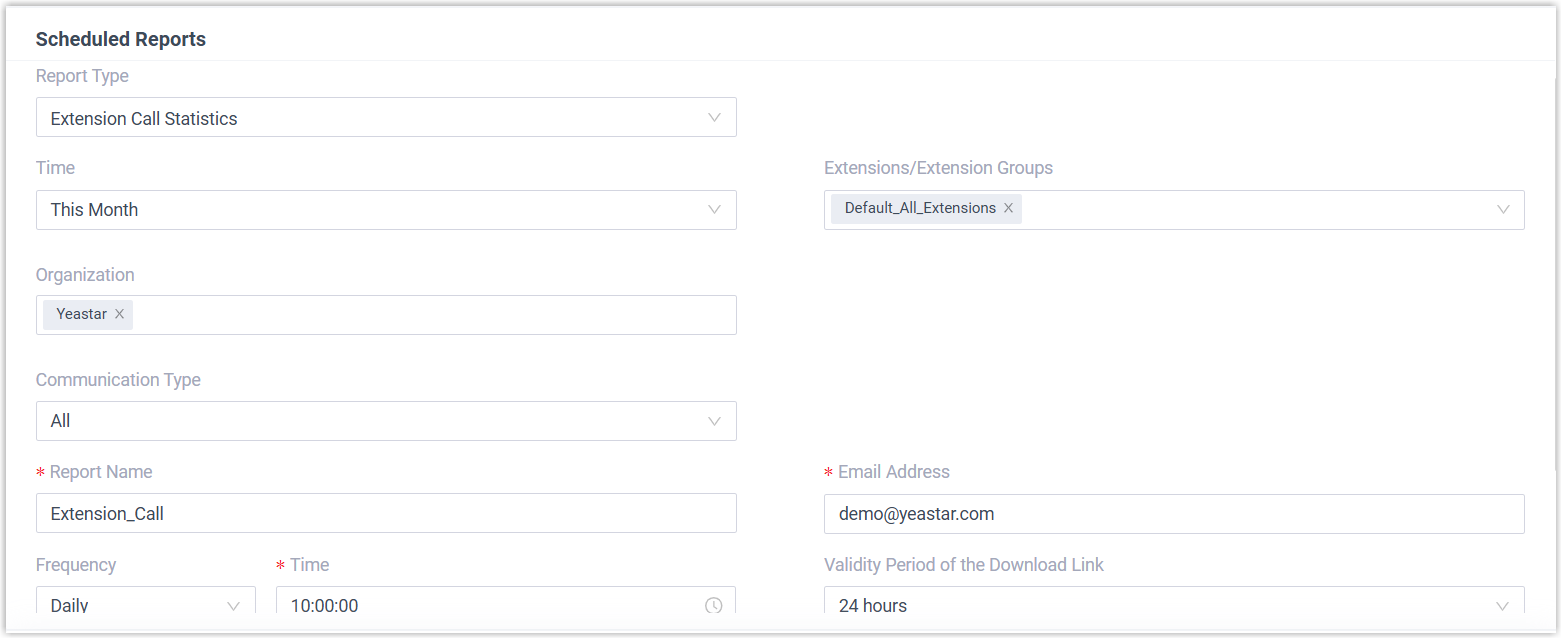Click empty area in Organization field
The width and height of the screenshot is (1562, 639).
[430, 315]
